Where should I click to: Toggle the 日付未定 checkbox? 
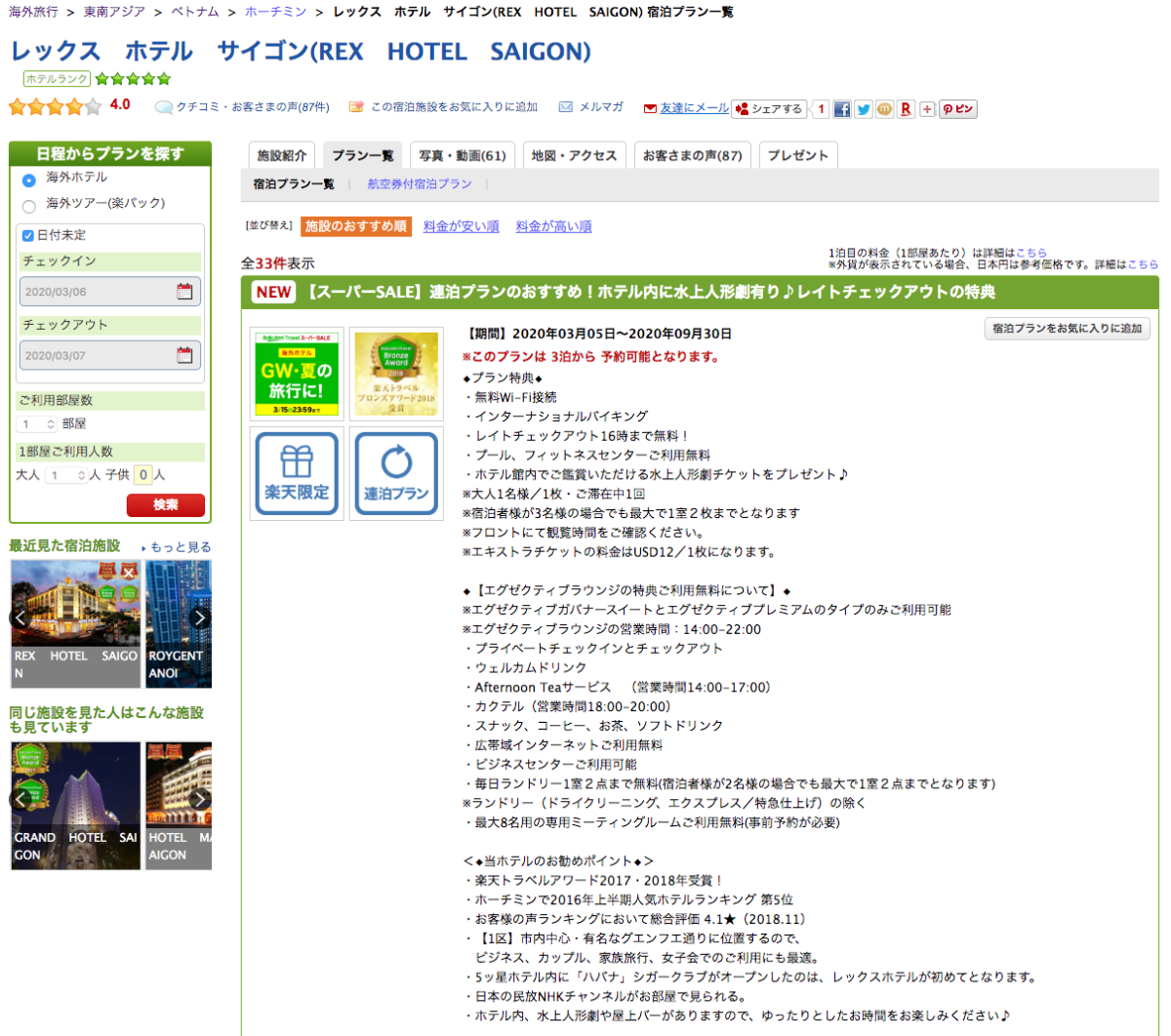click(27, 235)
